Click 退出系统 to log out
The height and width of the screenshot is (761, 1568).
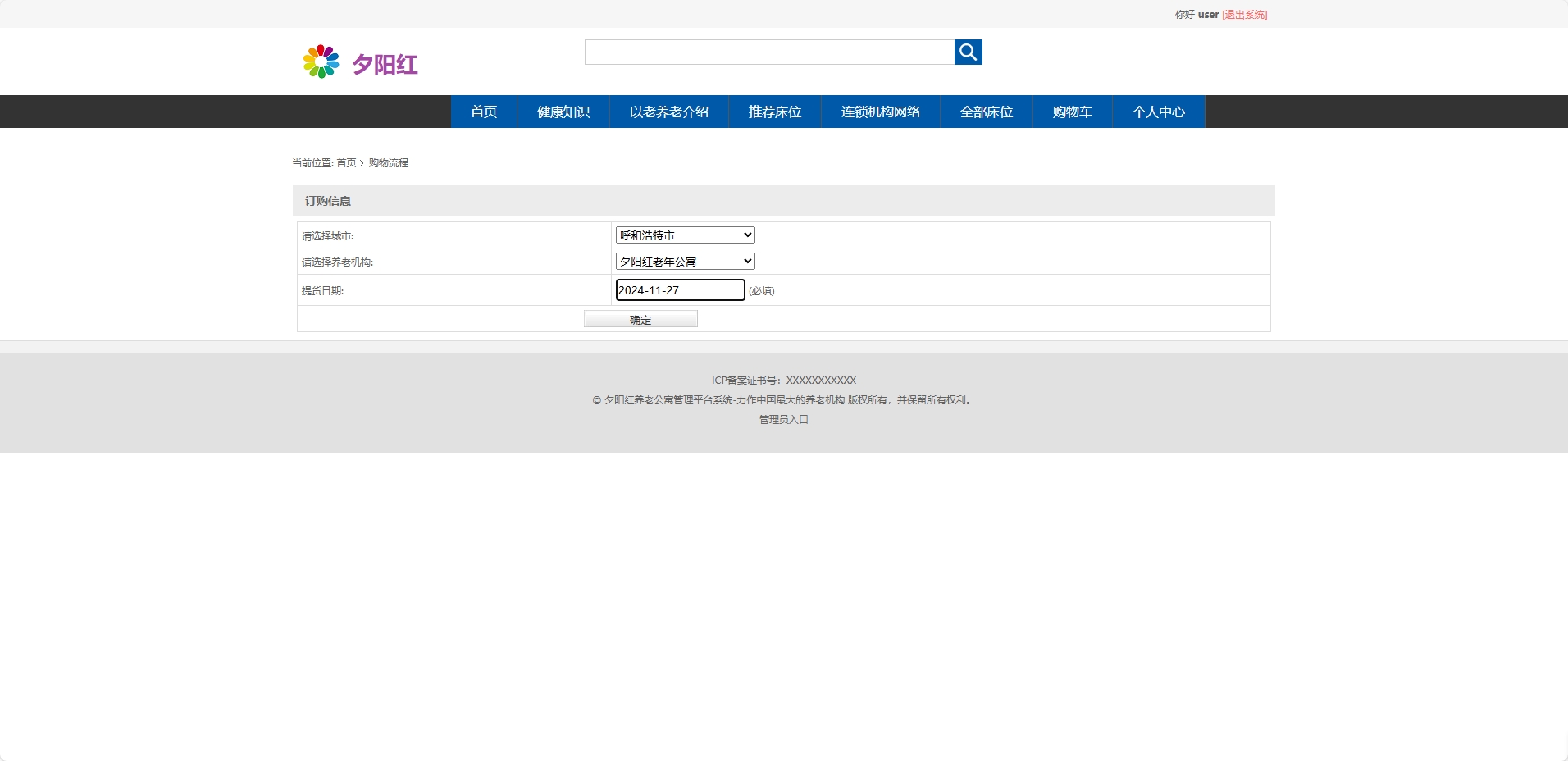(x=1243, y=14)
